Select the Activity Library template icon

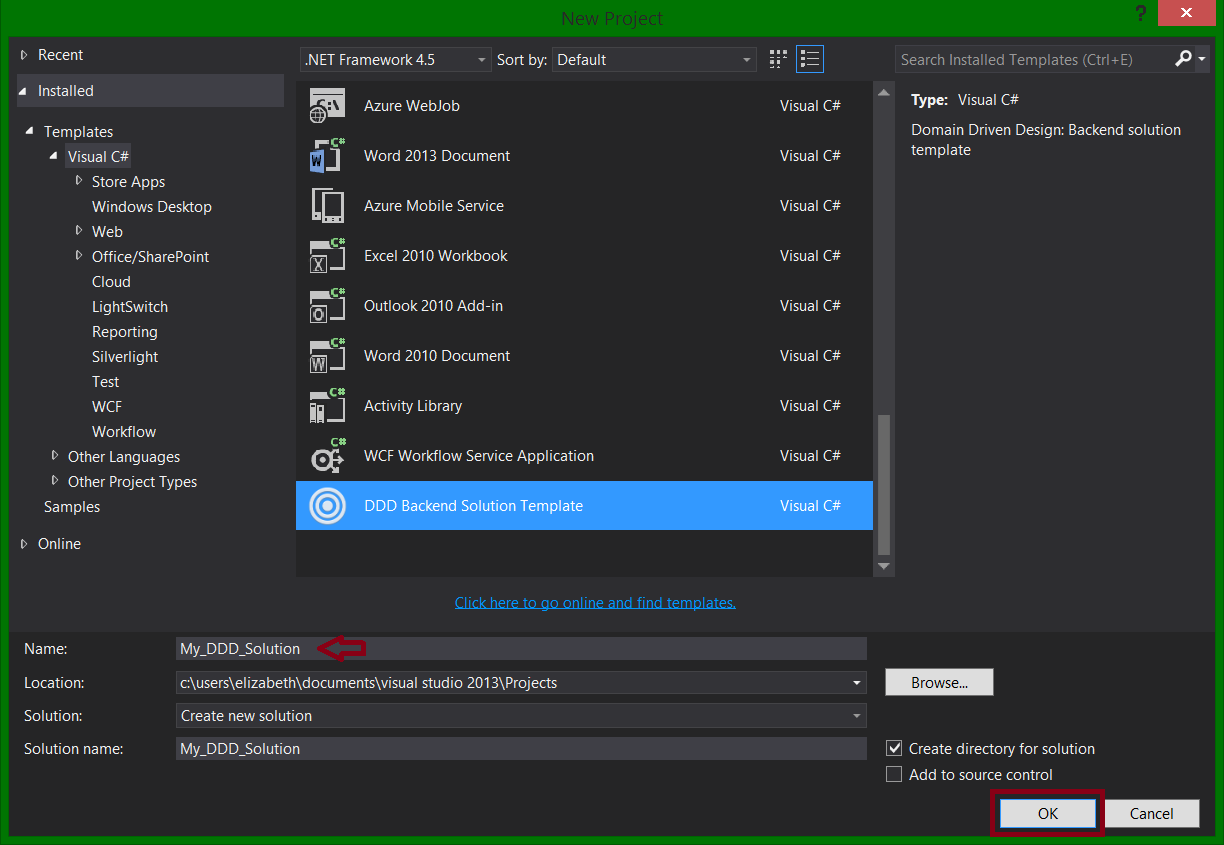coord(326,405)
